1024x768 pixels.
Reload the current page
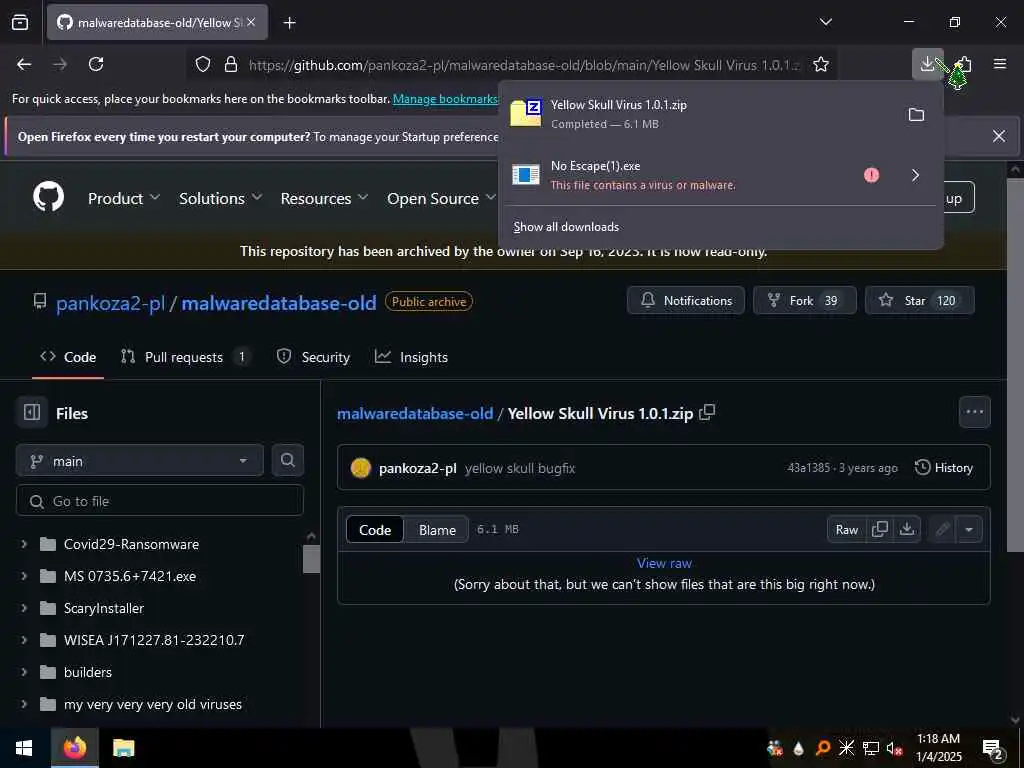(96, 64)
